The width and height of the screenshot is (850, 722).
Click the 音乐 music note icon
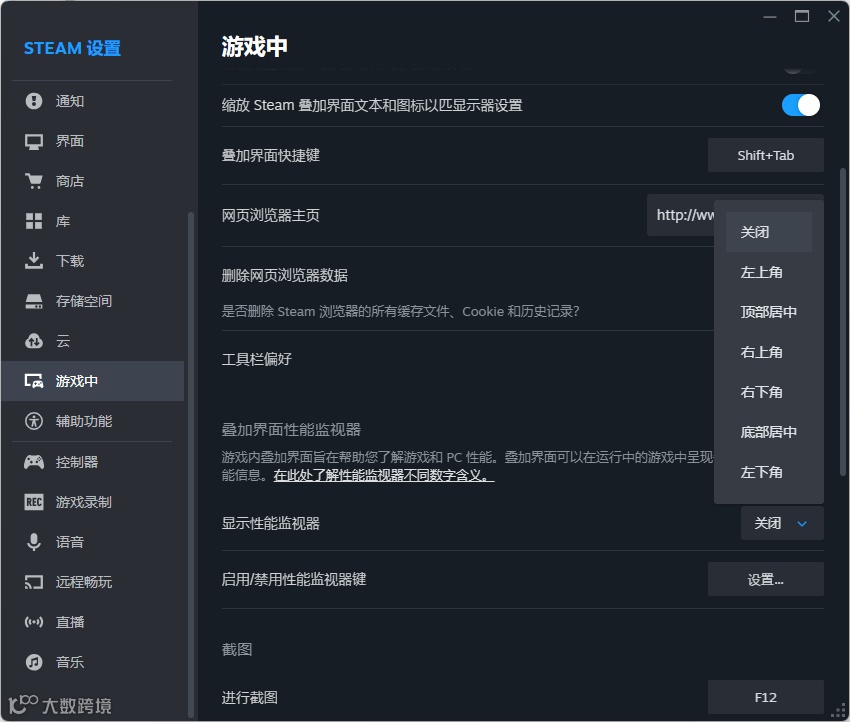(34, 662)
